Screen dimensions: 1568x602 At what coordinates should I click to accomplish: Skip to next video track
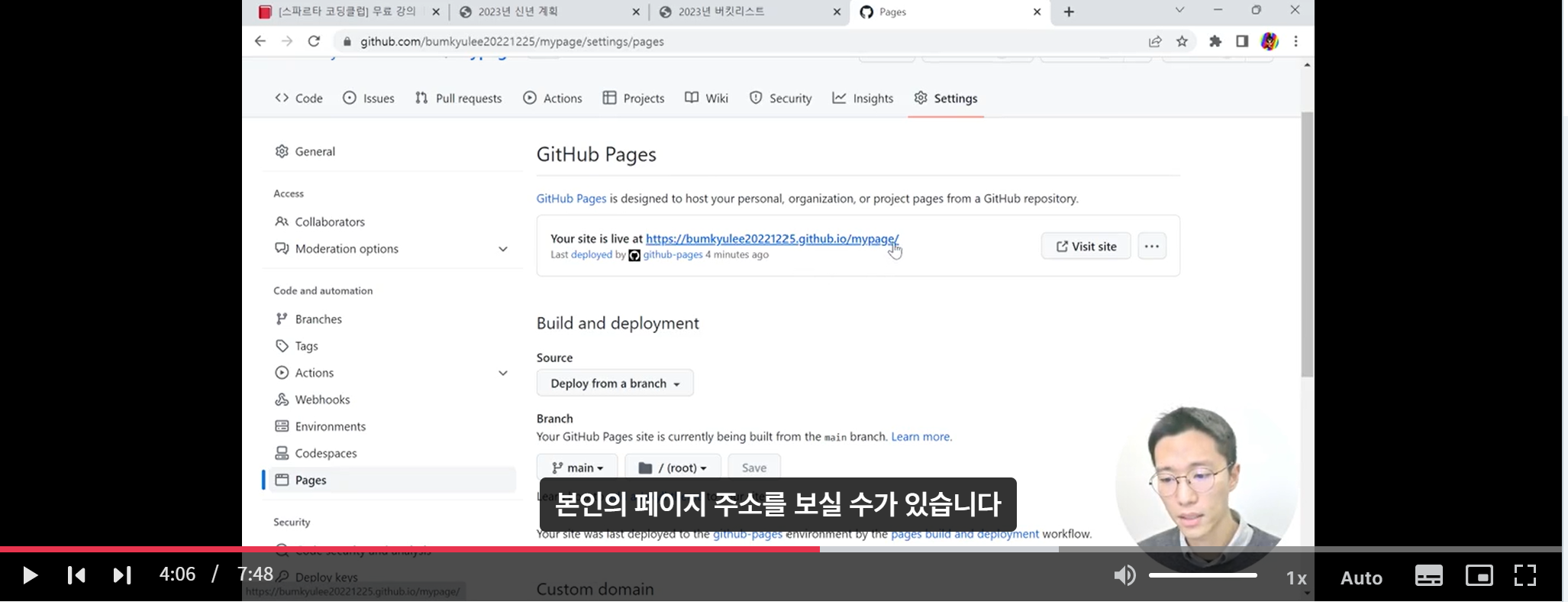(x=122, y=575)
